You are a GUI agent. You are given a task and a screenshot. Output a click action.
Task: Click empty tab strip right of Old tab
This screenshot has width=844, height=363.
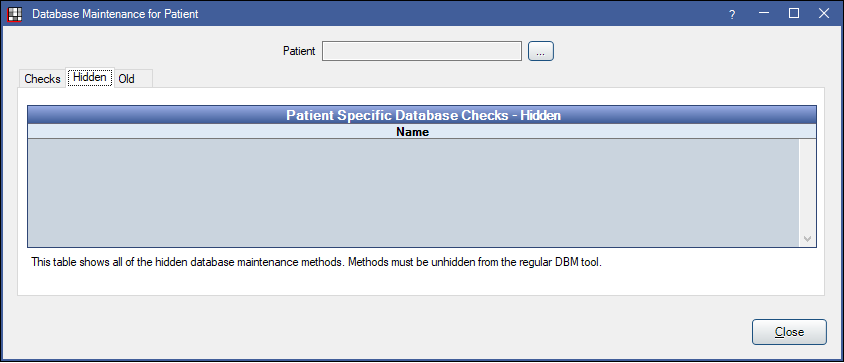click(487, 79)
